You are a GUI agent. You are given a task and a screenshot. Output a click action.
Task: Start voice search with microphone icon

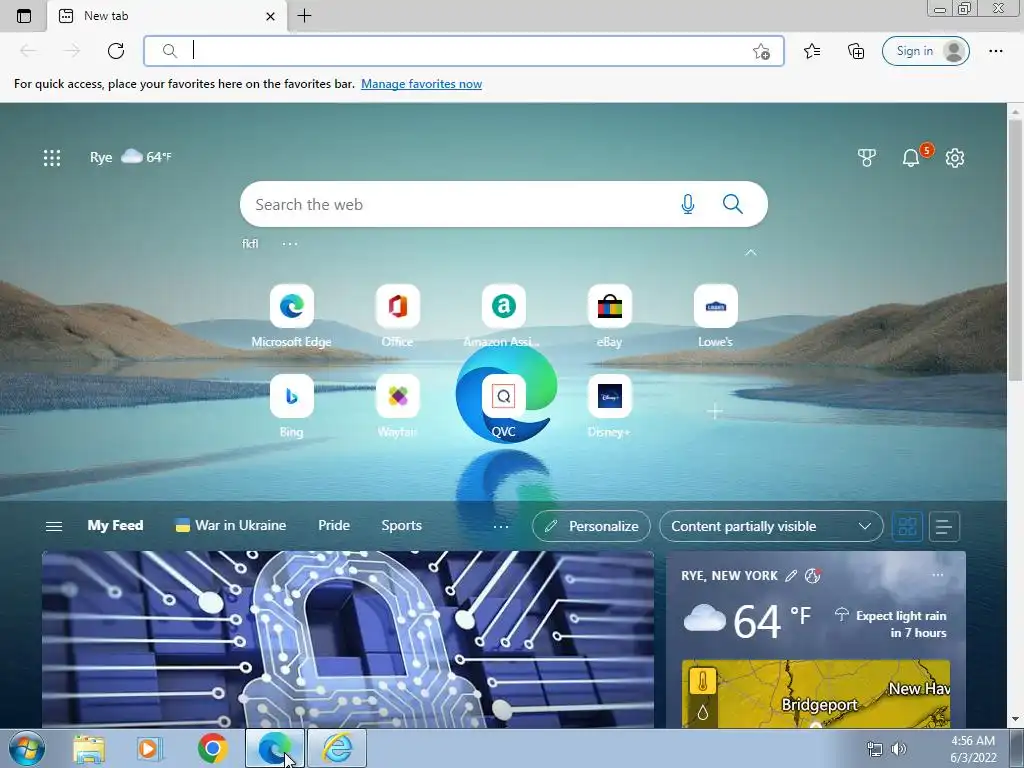[x=688, y=204]
